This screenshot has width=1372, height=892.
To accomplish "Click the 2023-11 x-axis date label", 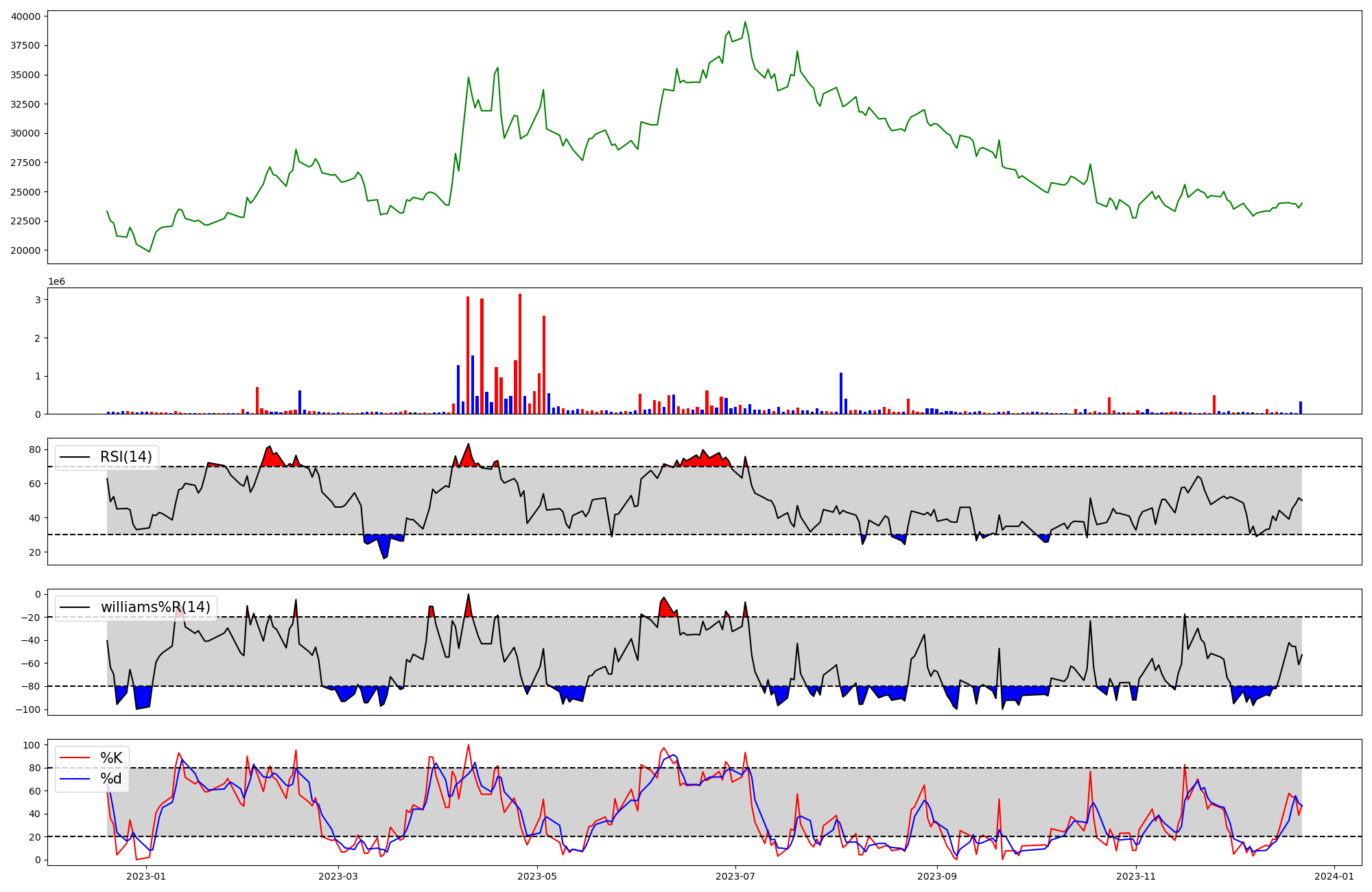I will (x=1136, y=876).
